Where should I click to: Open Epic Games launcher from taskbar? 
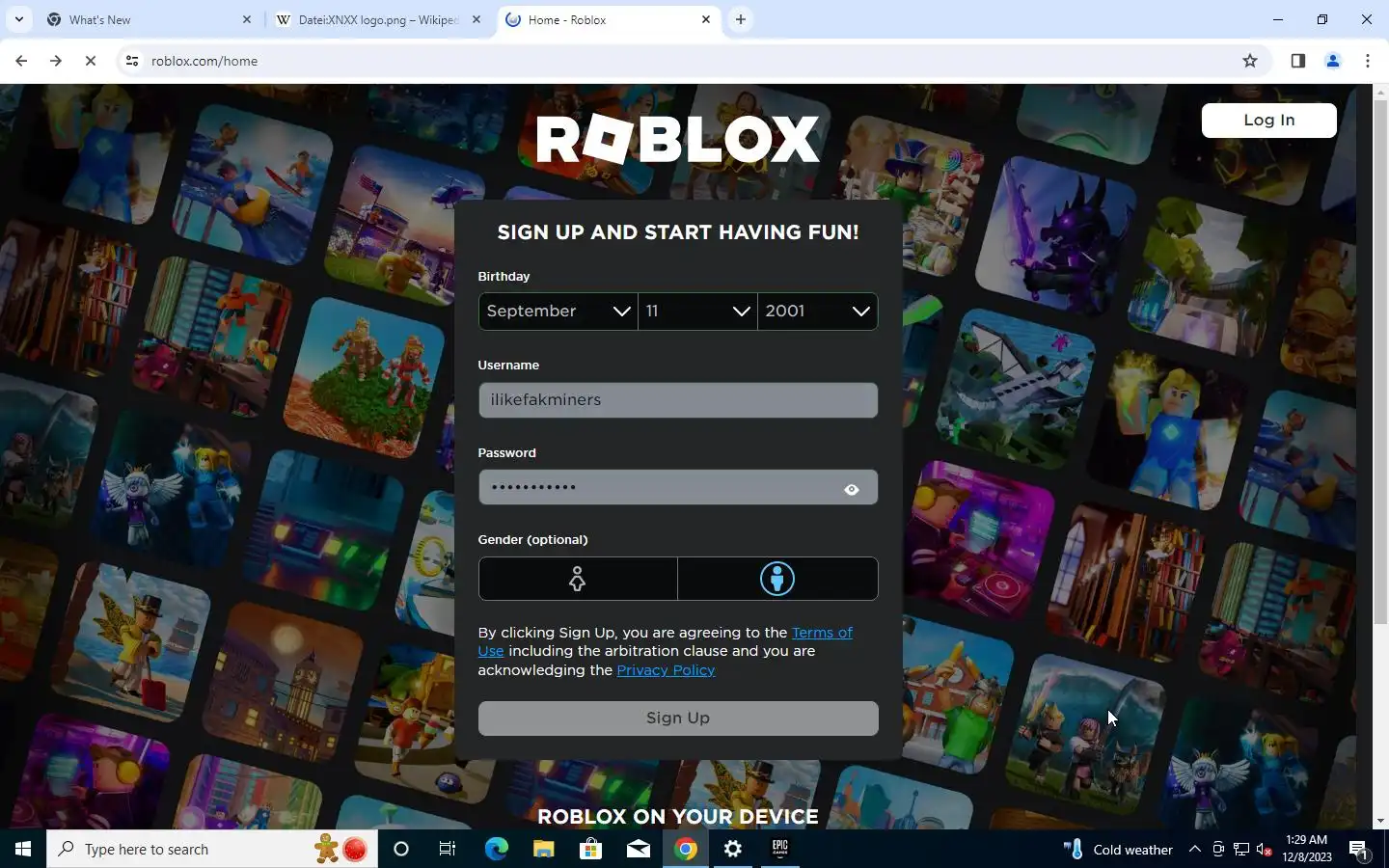(x=780, y=849)
